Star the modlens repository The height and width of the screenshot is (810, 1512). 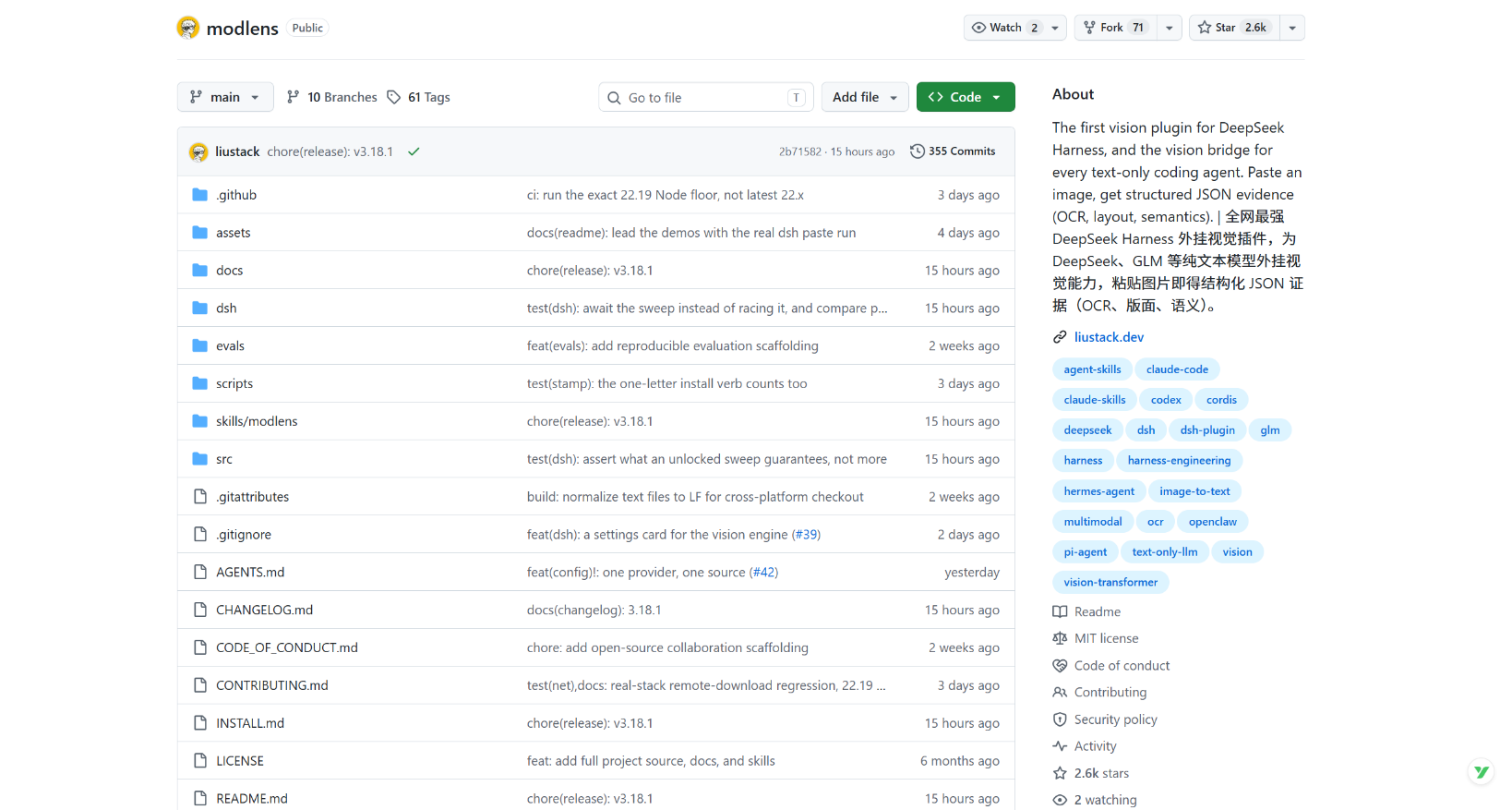pyautogui.click(x=1234, y=28)
